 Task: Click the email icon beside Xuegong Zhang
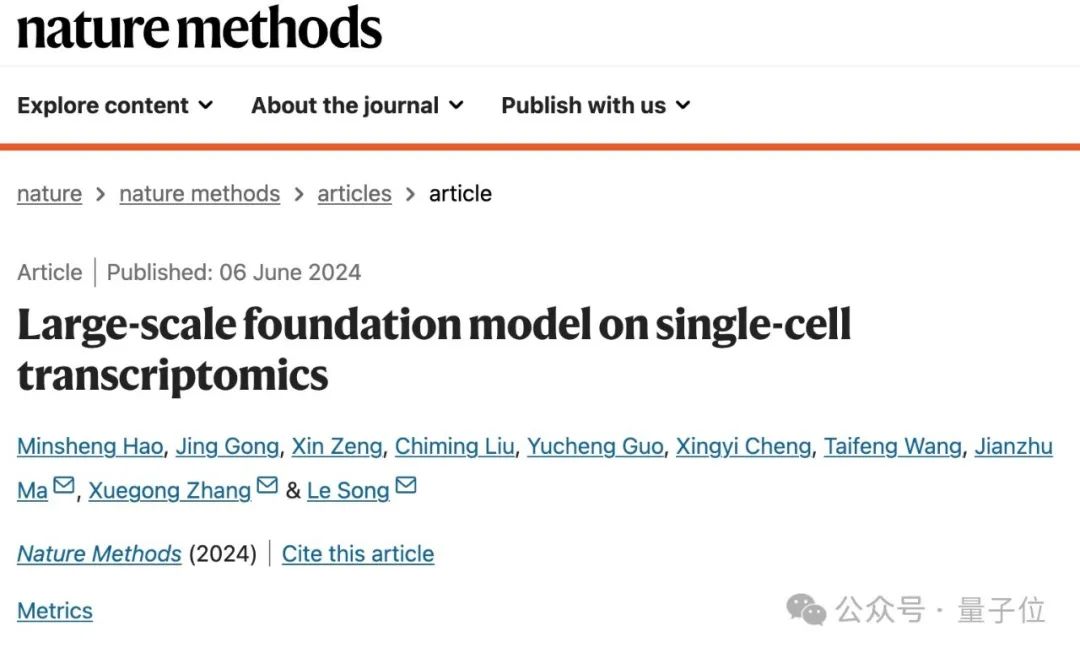click(267, 487)
